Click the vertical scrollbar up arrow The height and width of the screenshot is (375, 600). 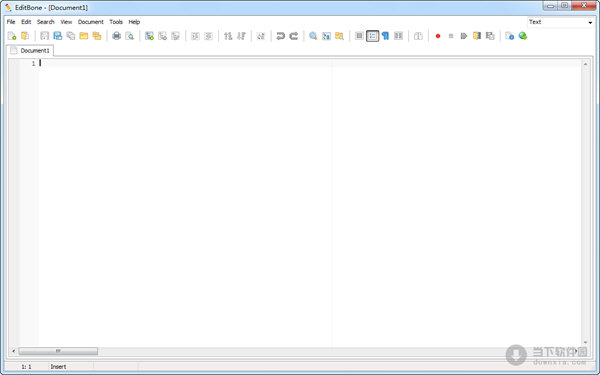[585, 64]
